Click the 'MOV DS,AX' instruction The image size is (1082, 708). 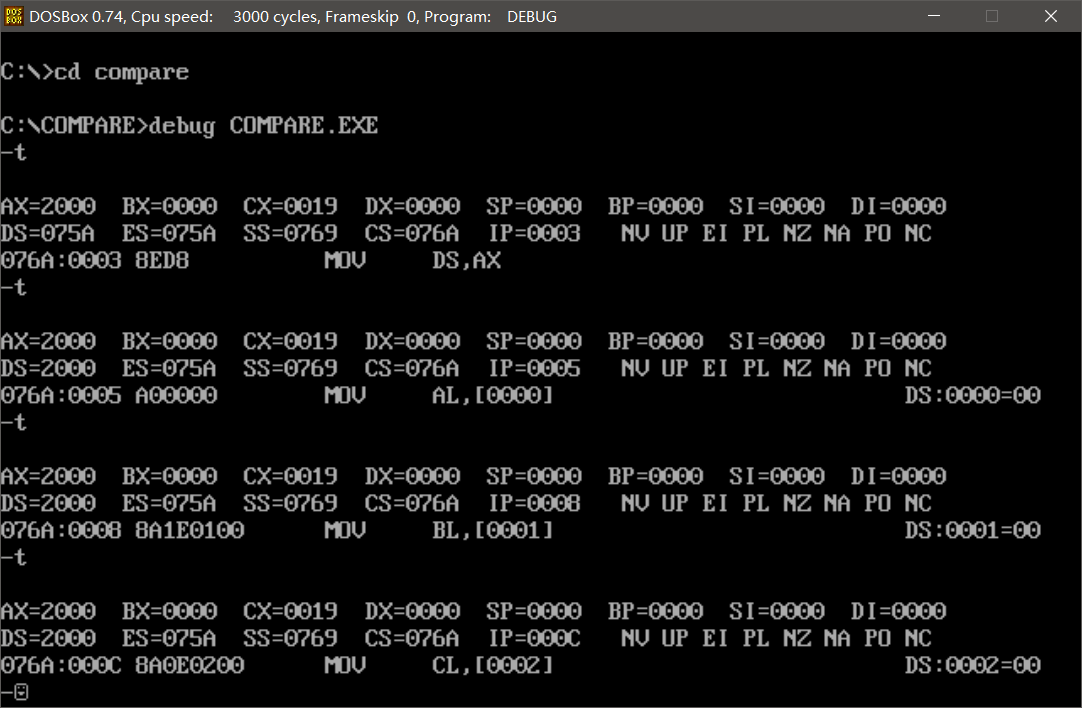(x=413, y=261)
